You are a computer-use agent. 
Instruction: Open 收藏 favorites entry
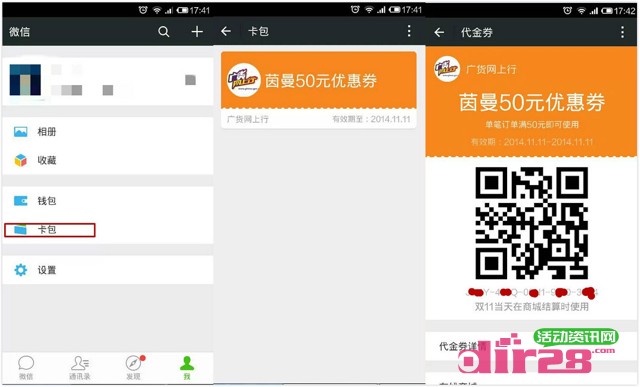coord(108,160)
